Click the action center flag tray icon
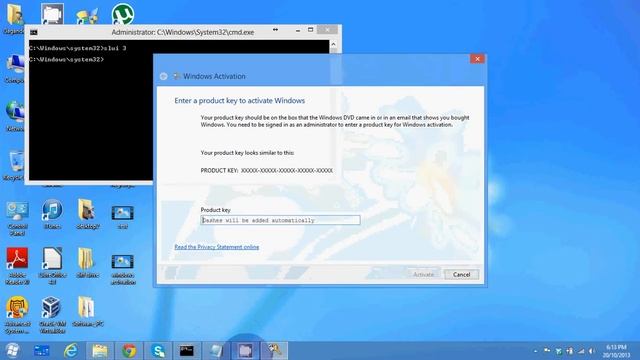The width and height of the screenshot is (640, 360). point(547,351)
